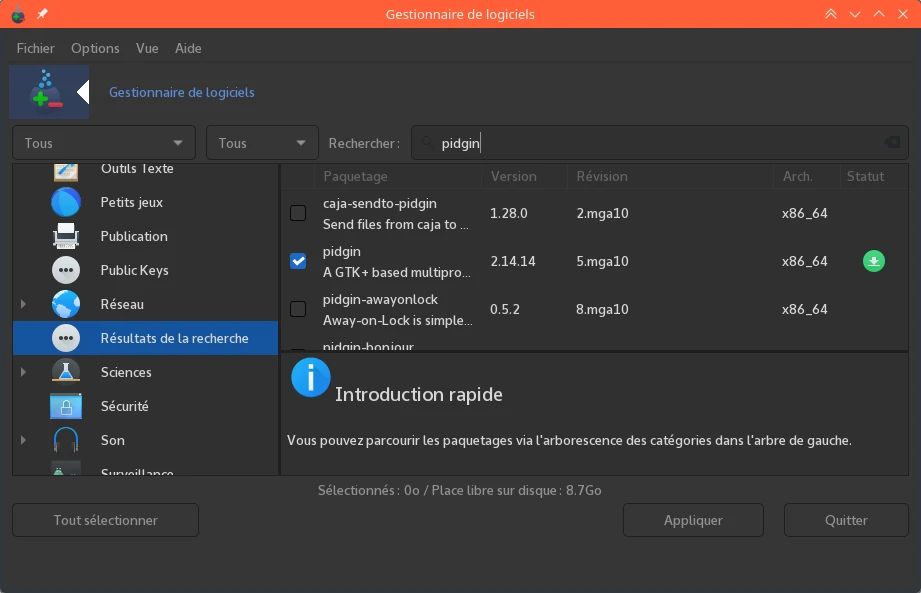Viewport: 921px width, 593px height.
Task: Click the software manager logo icon in header
Action: (x=47, y=92)
